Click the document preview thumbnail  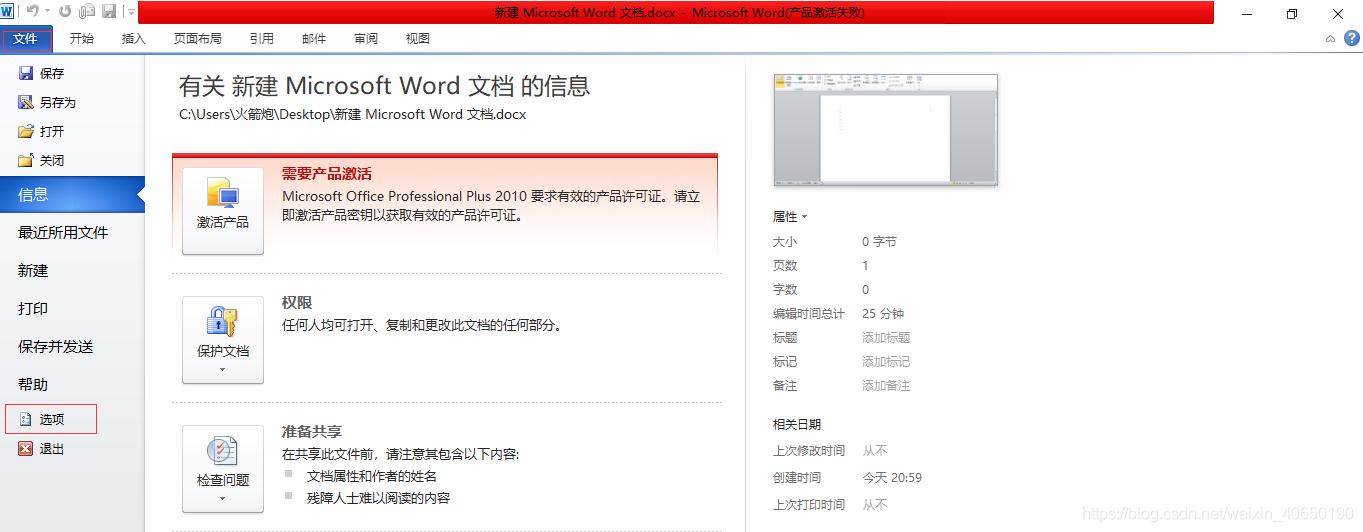click(x=885, y=130)
